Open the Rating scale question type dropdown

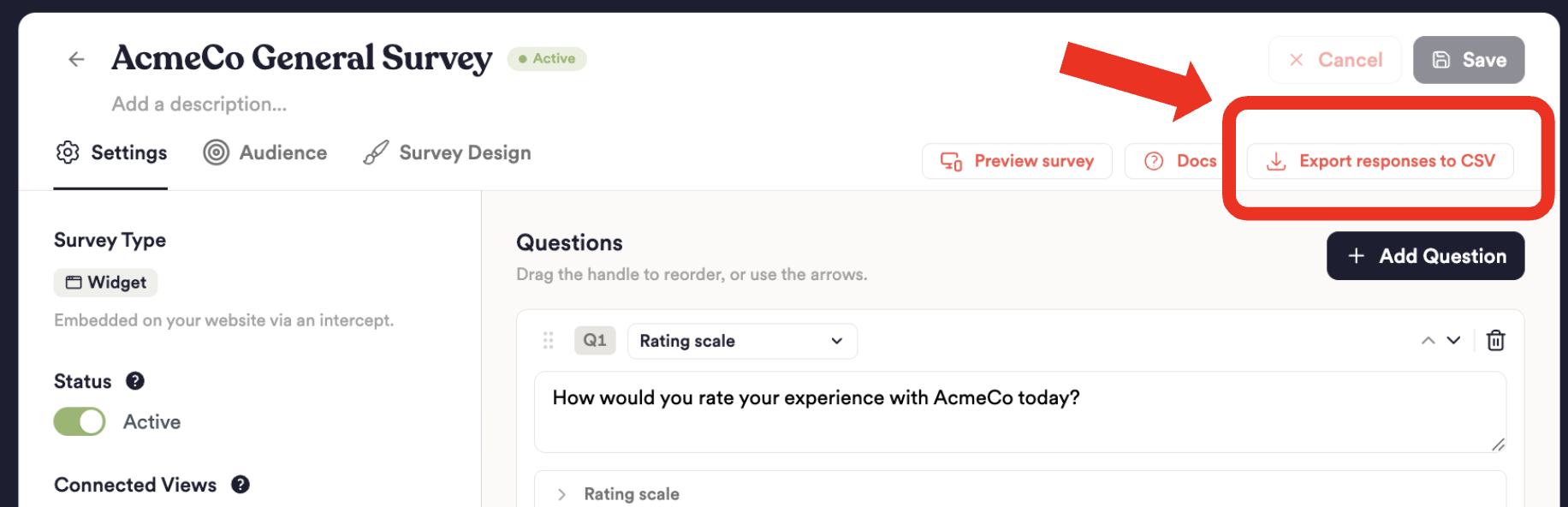(742, 341)
